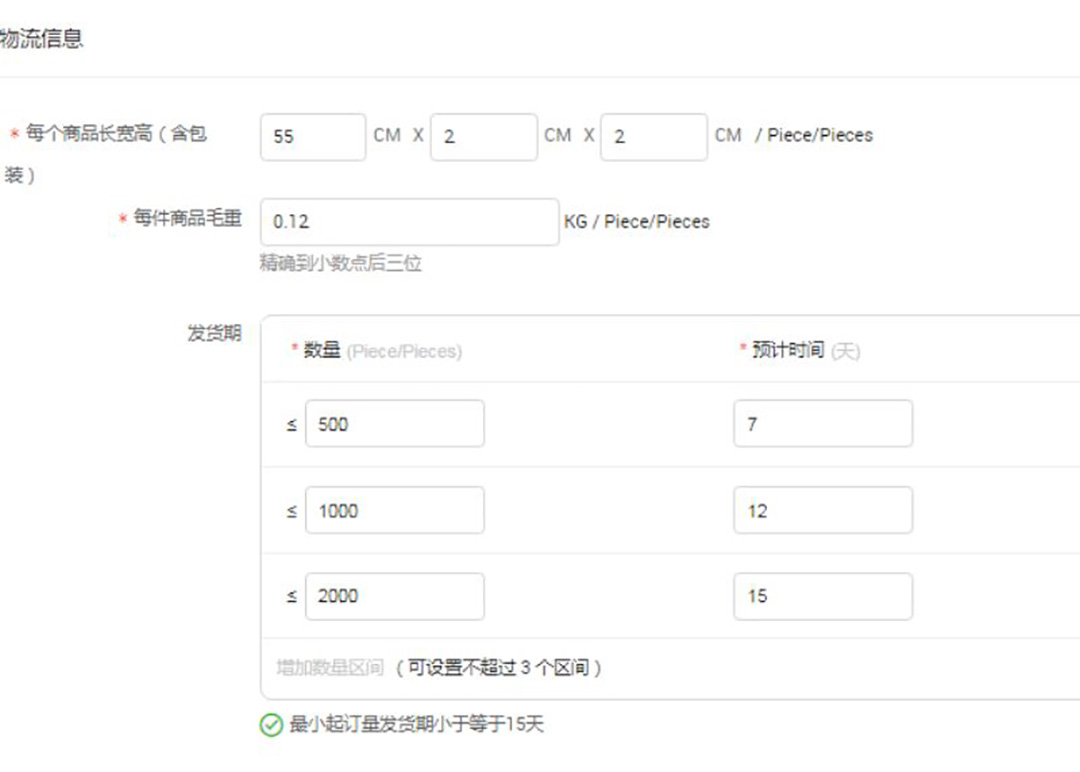
Task: Click the gross weight field showing 0.12
Action: click(408, 222)
